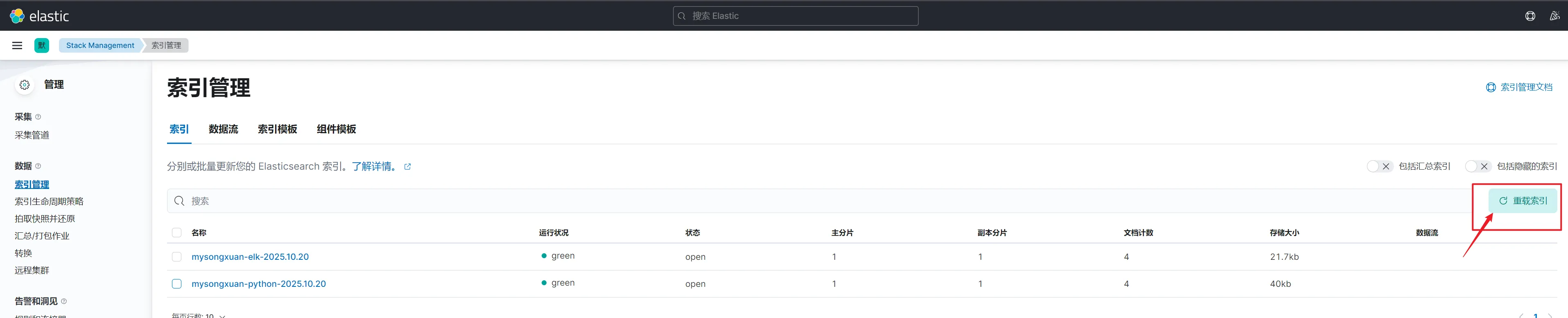
Task: Enable the 包括隐藏的索引 toggle
Action: (1477, 166)
